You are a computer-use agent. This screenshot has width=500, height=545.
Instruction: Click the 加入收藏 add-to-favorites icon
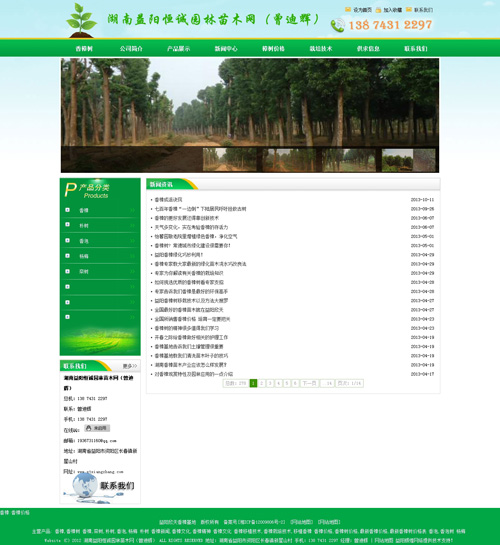(x=378, y=10)
